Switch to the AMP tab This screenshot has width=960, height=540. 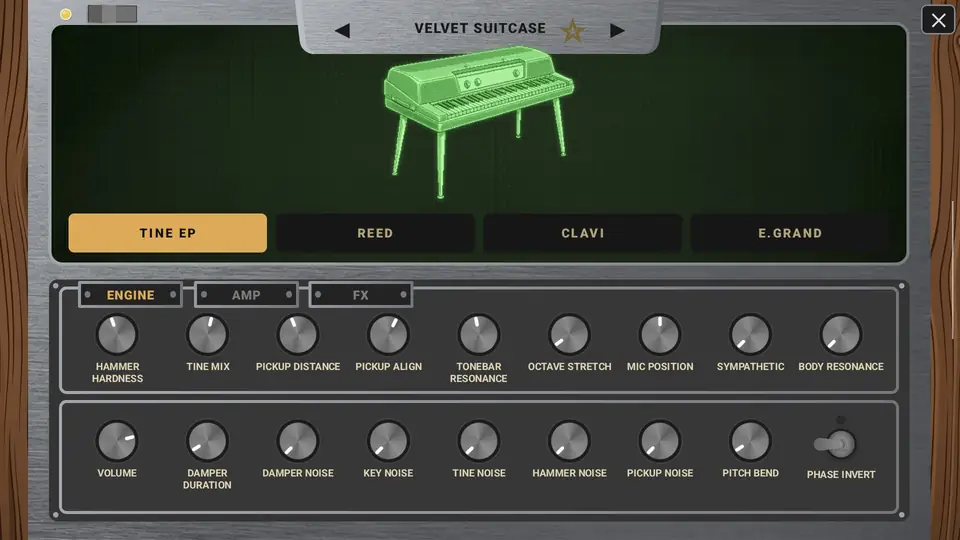point(246,294)
